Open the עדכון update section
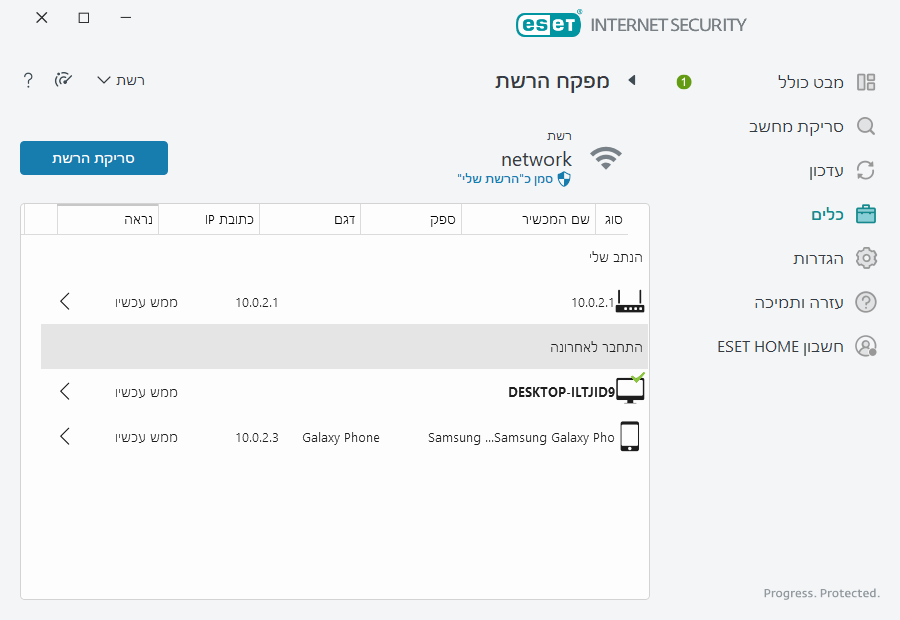Screen dimensions: 900x620 827,170
